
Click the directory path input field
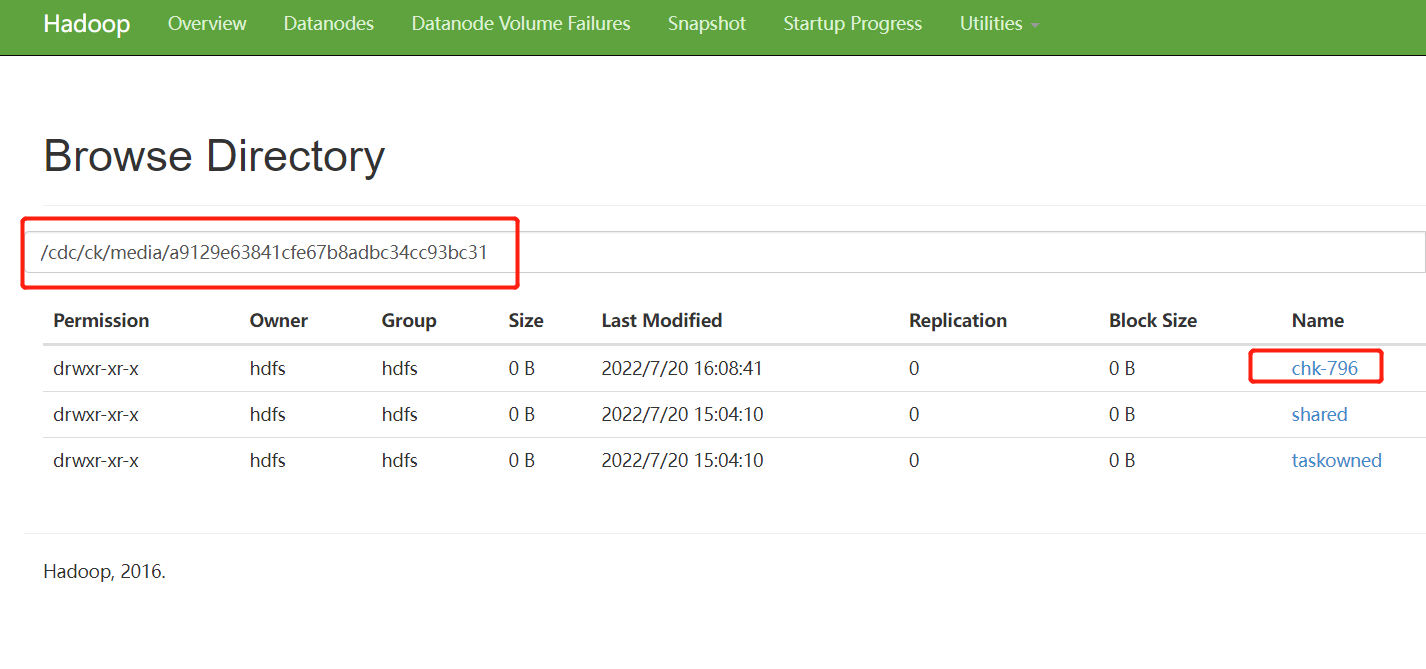point(725,252)
